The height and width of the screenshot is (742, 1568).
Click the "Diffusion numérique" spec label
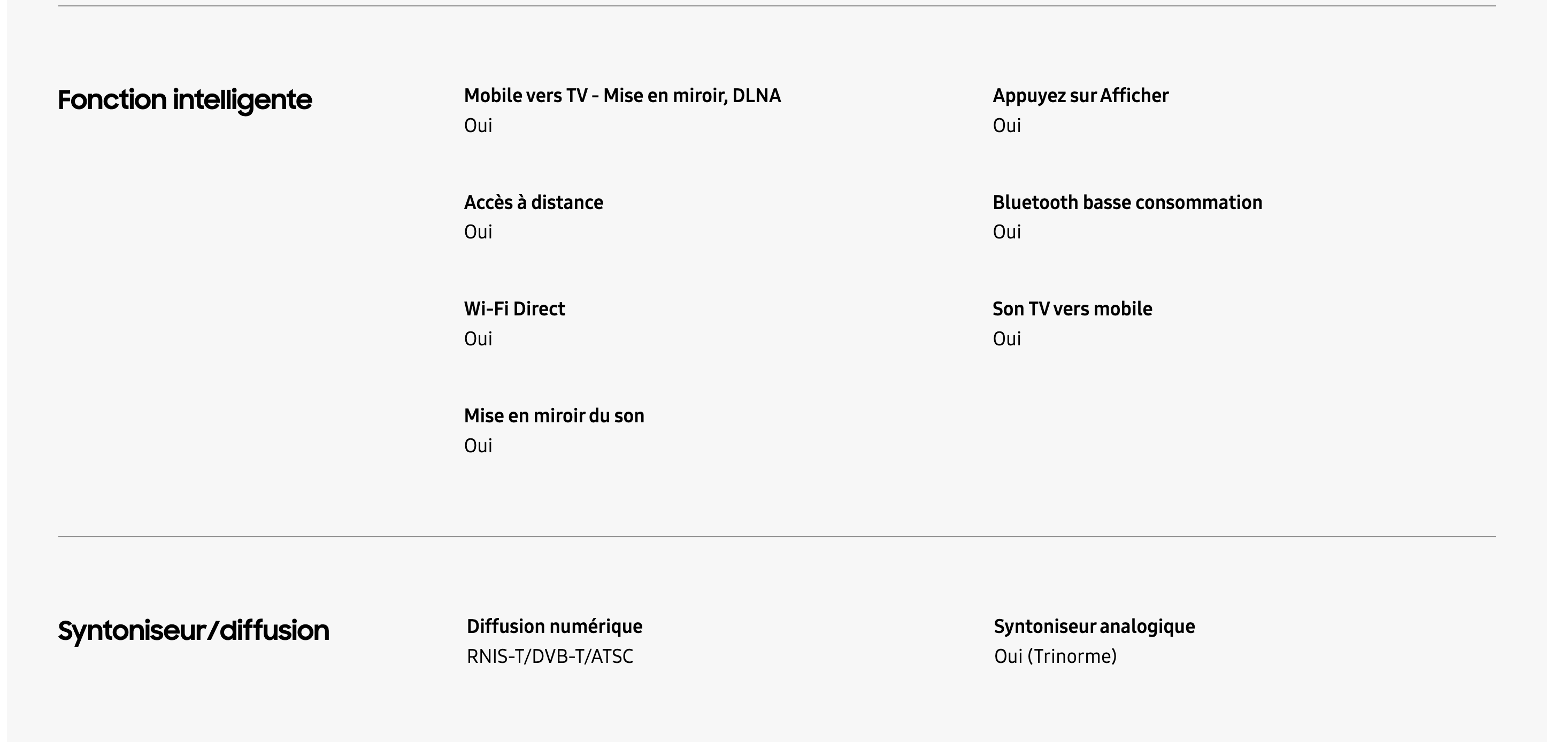coord(555,627)
